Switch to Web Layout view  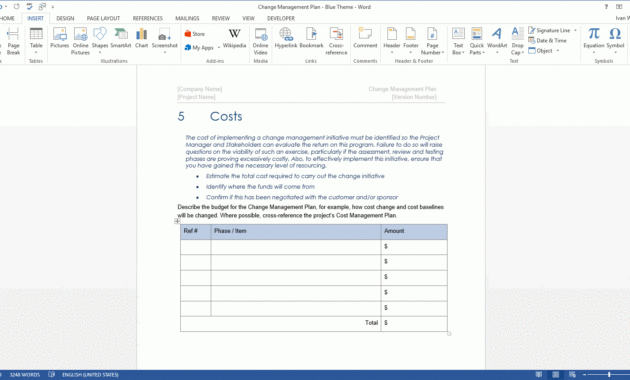pos(572,374)
